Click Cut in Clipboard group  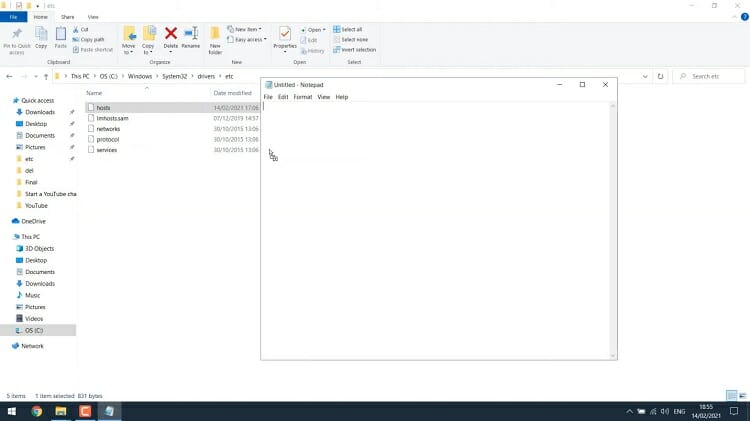click(81, 30)
